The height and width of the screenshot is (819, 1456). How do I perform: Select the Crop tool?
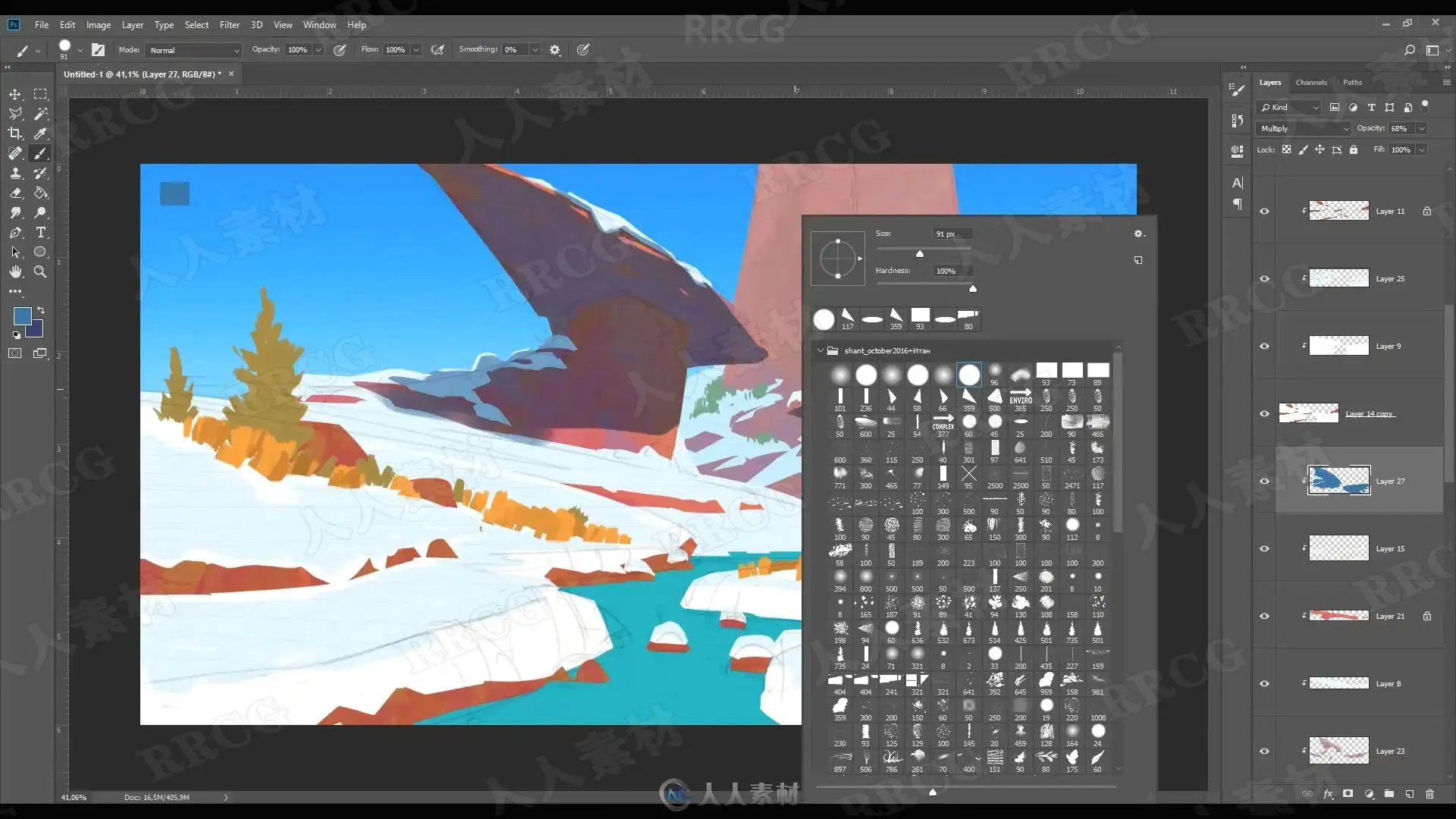tap(14, 133)
